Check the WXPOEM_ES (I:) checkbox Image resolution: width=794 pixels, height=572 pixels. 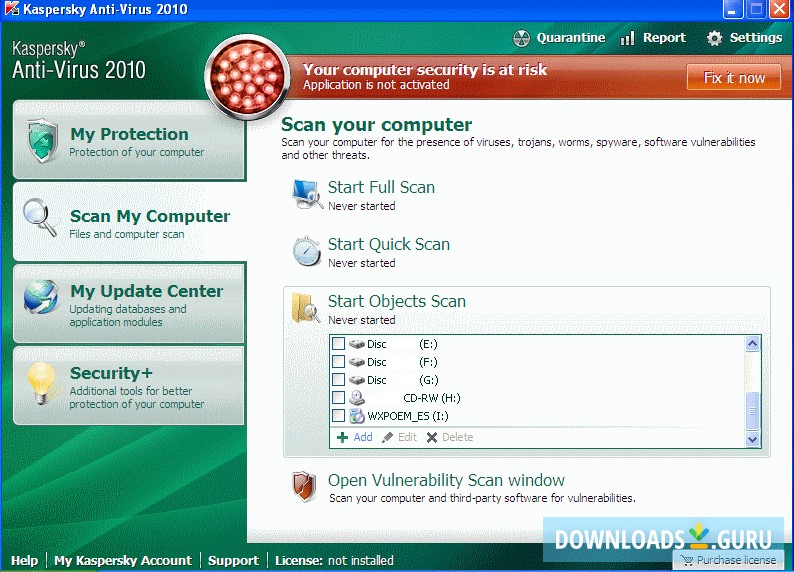(x=338, y=416)
